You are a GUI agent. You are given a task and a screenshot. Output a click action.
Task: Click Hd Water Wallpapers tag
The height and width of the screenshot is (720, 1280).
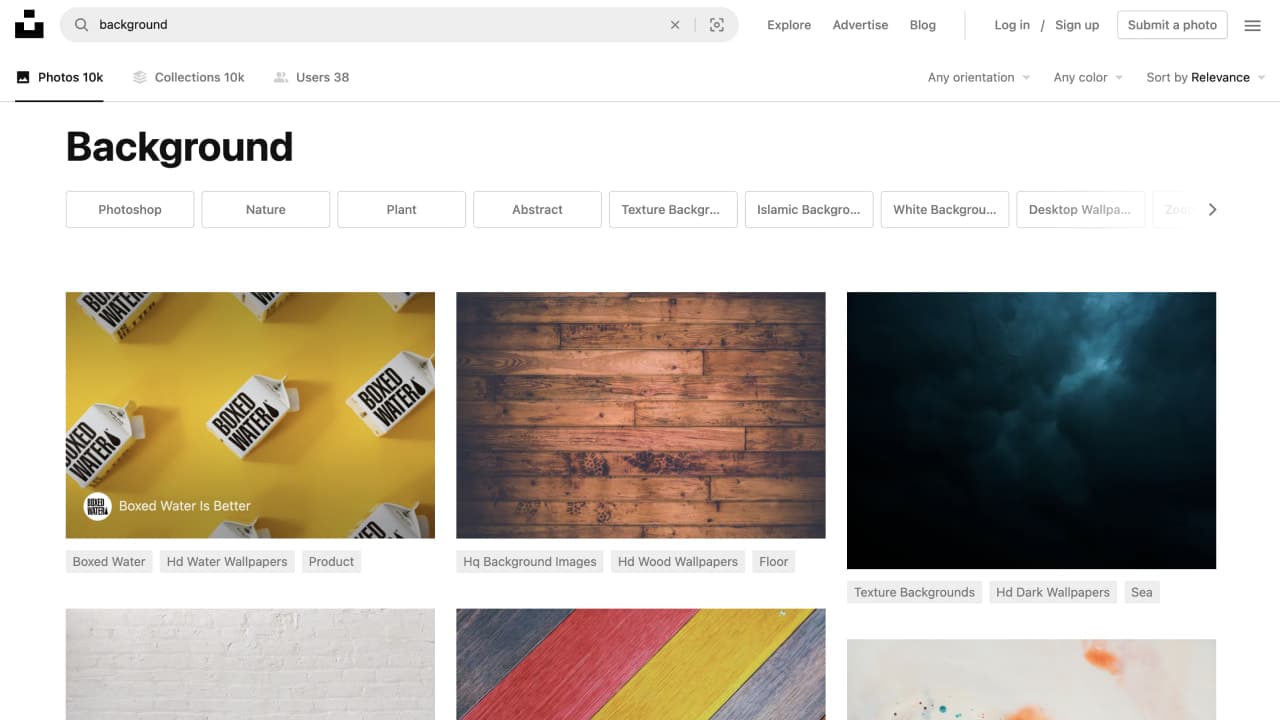click(227, 562)
